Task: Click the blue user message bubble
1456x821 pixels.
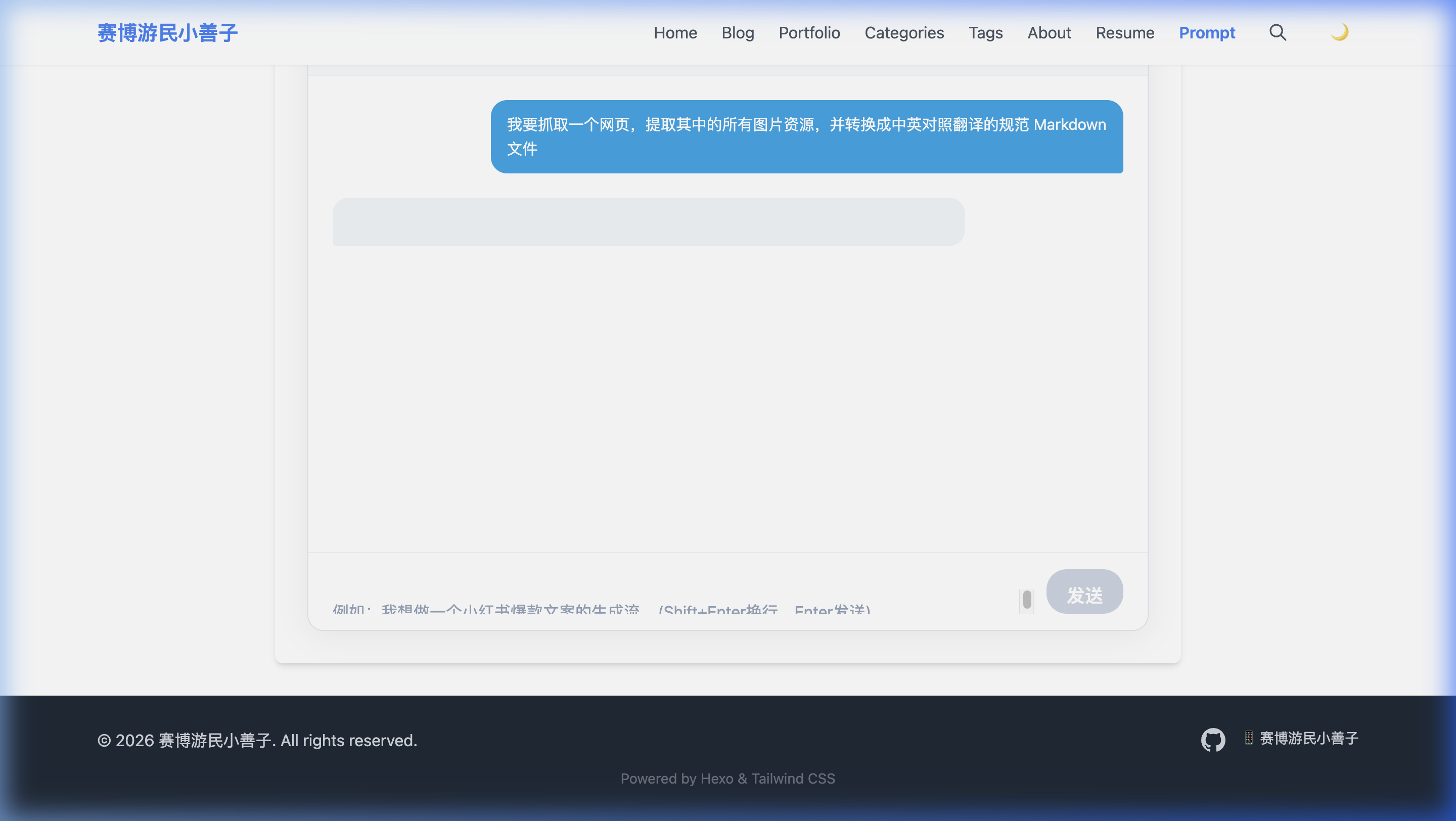Action: click(806, 136)
